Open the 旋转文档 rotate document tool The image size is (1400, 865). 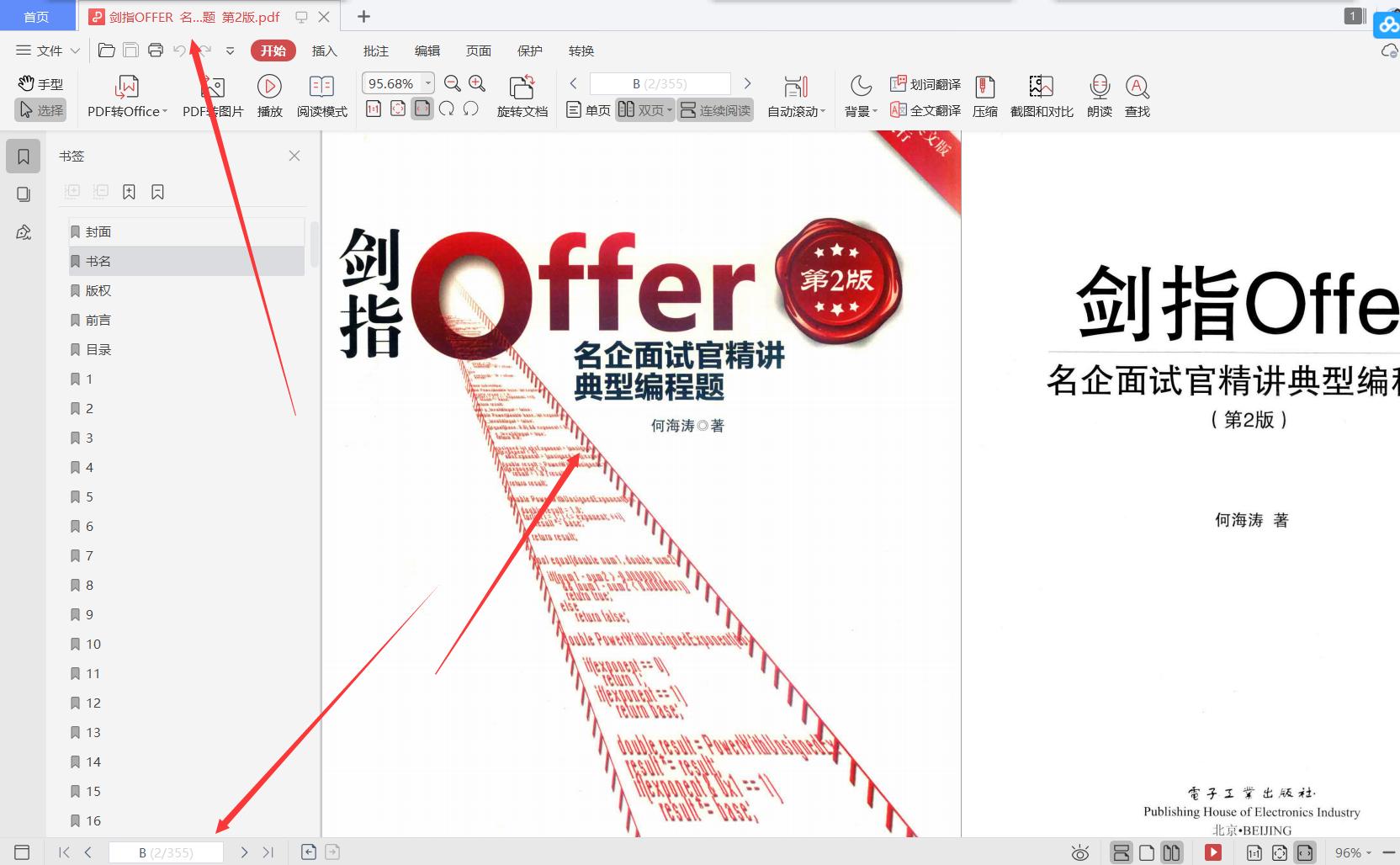522,95
